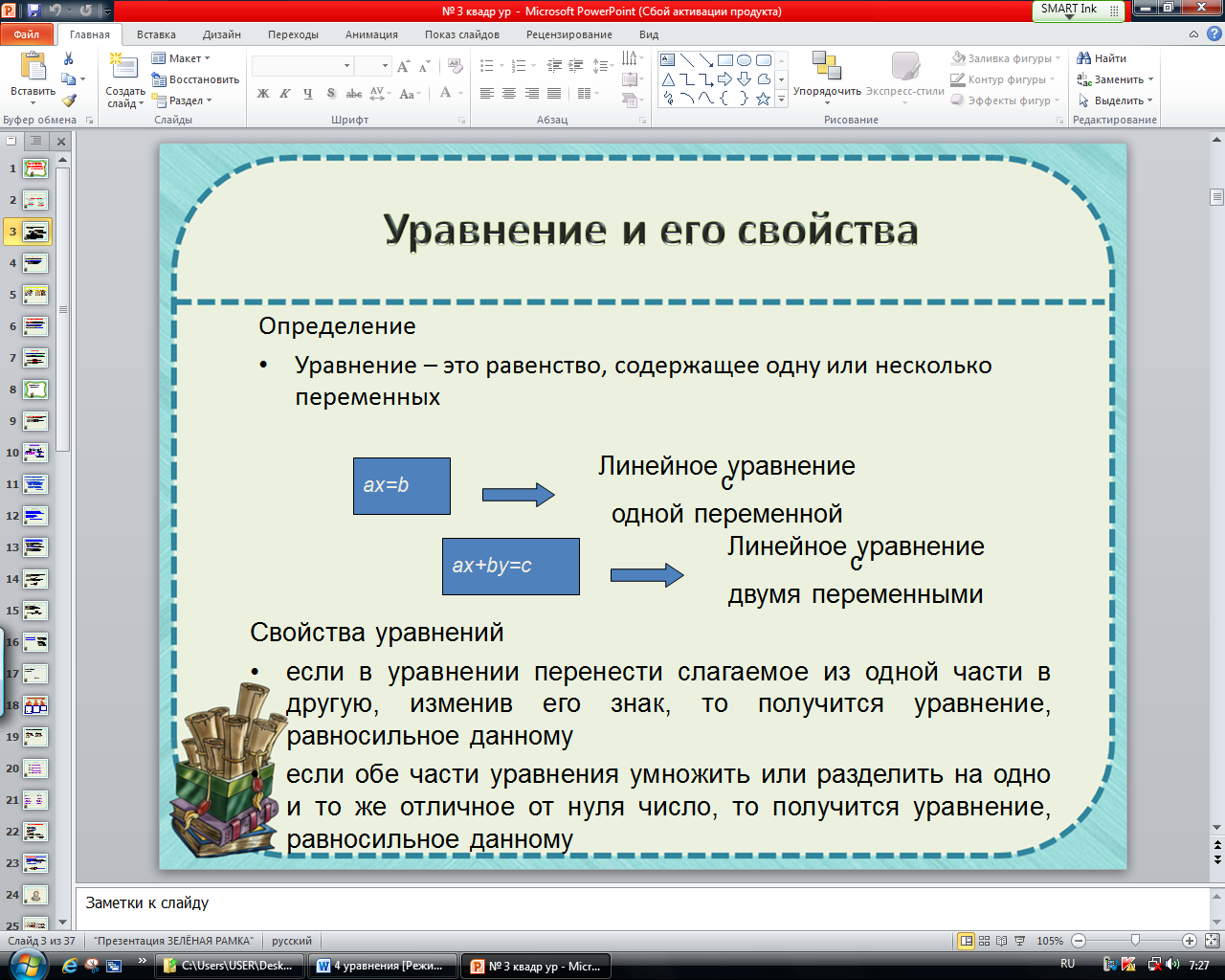
Task: Switch to the Вставка ribbon tab
Action: (x=156, y=34)
